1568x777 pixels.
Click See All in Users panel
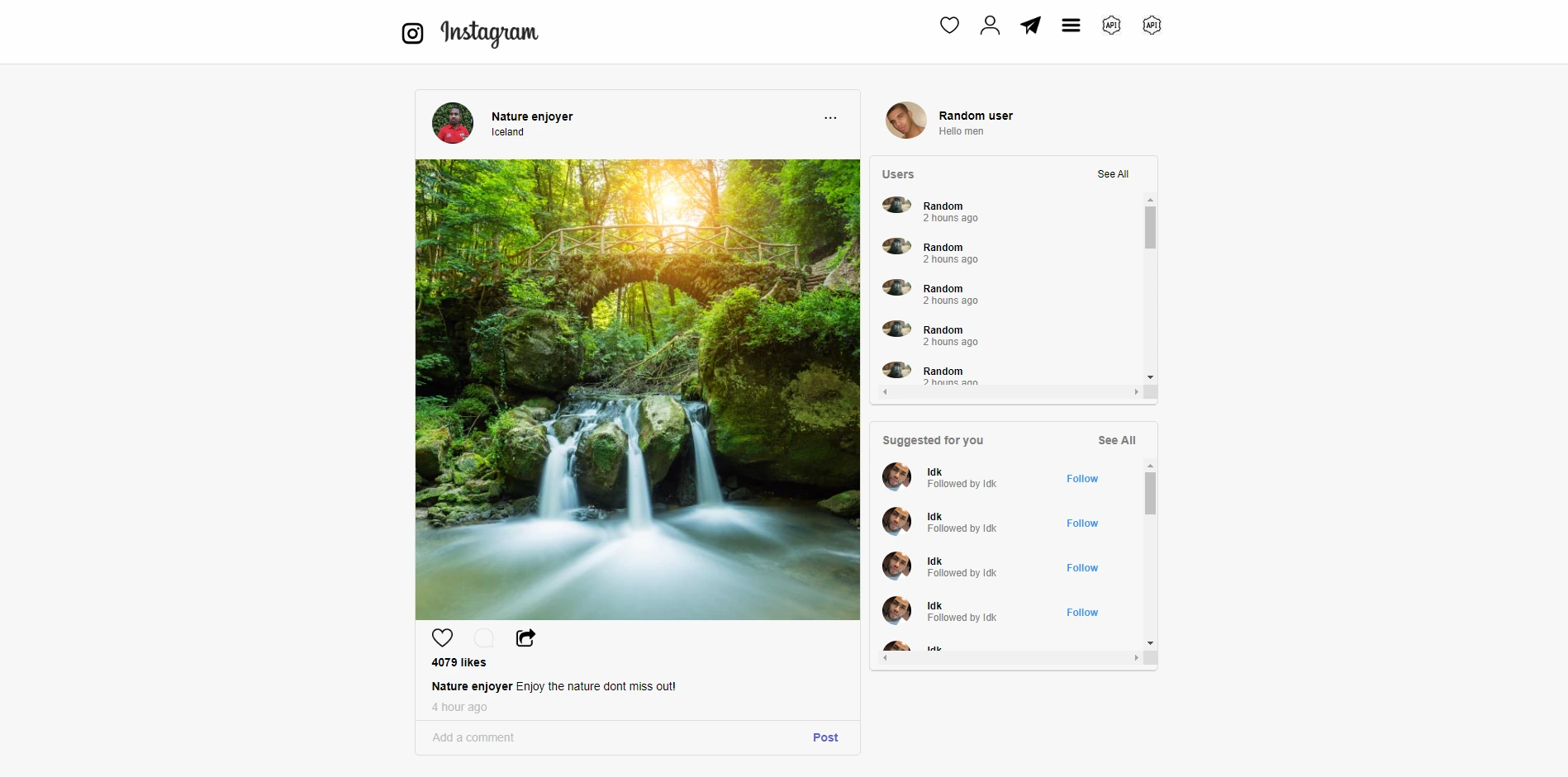pyautogui.click(x=1112, y=174)
